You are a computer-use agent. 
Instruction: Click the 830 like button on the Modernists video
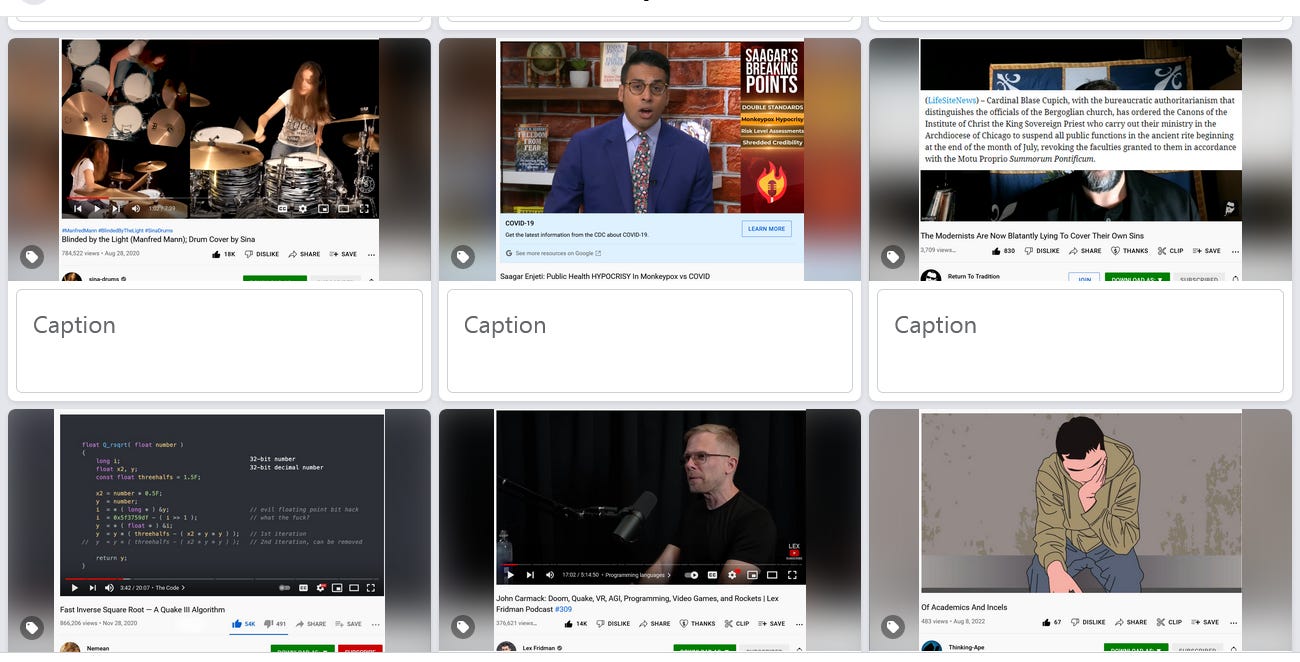[1002, 251]
